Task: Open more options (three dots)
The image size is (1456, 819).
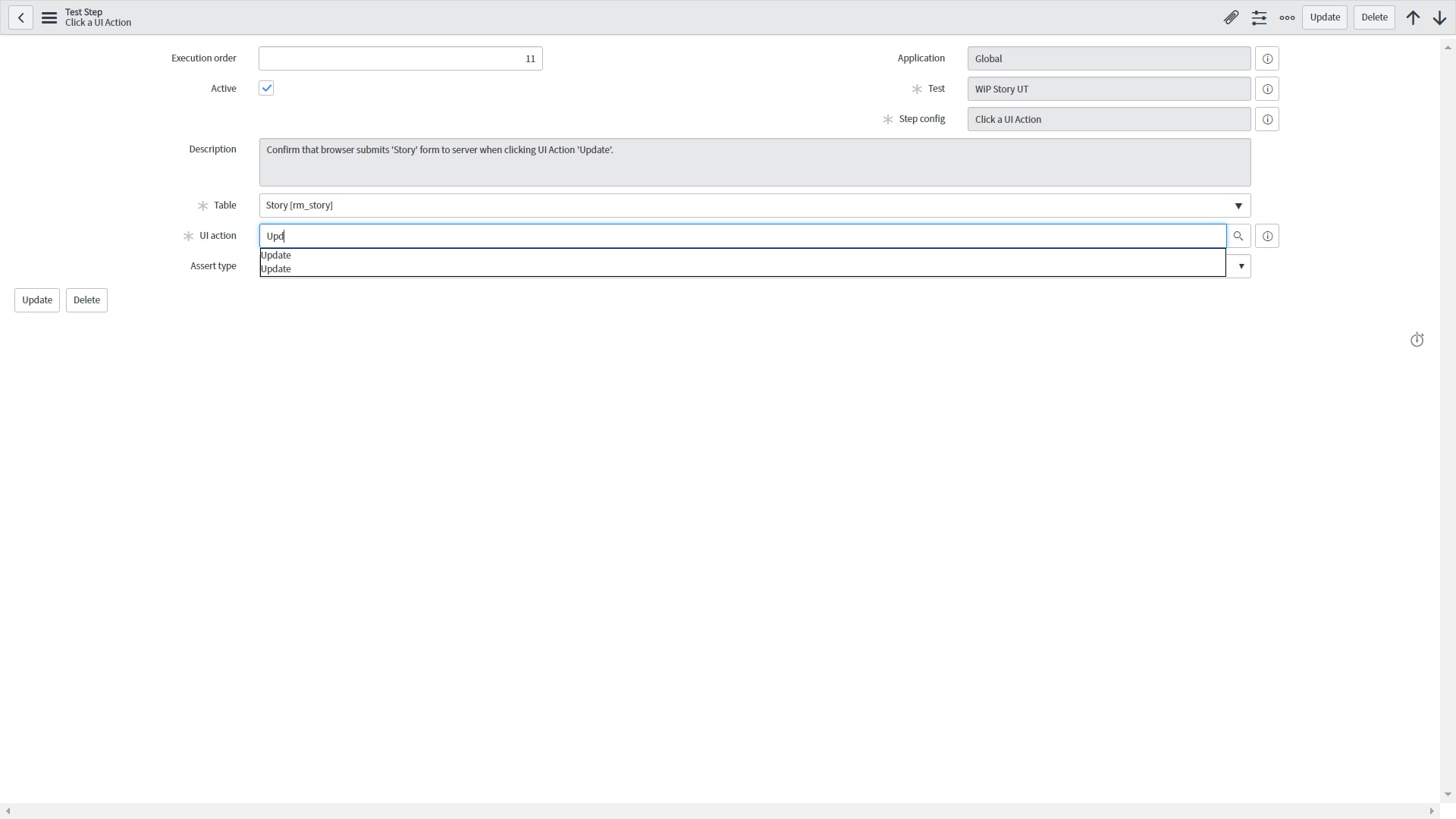Action: tap(1287, 17)
